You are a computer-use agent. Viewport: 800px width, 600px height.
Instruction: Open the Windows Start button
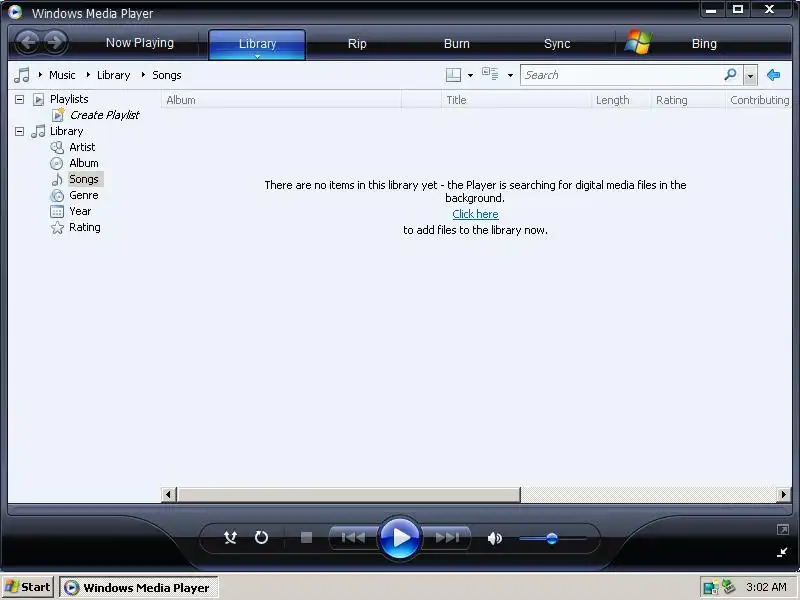click(x=28, y=587)
